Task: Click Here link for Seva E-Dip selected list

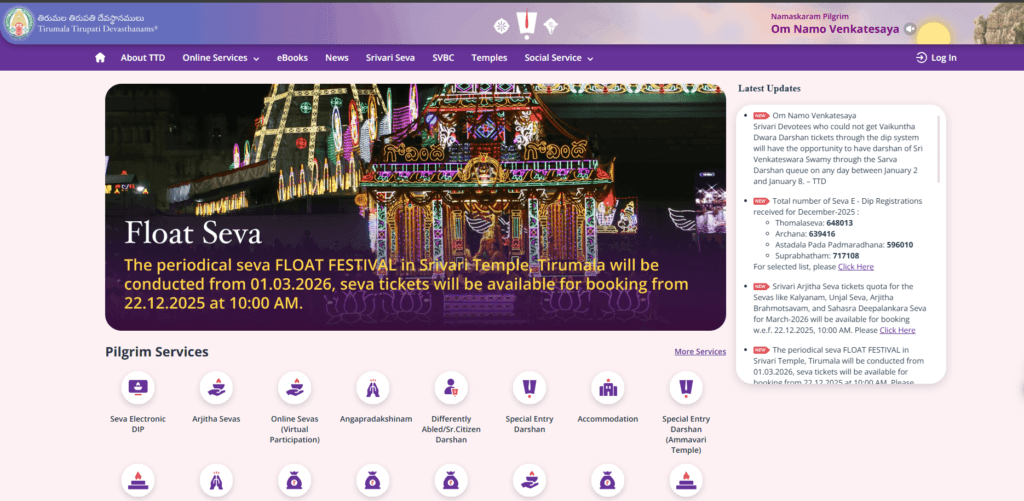Action: pos(856,267)
